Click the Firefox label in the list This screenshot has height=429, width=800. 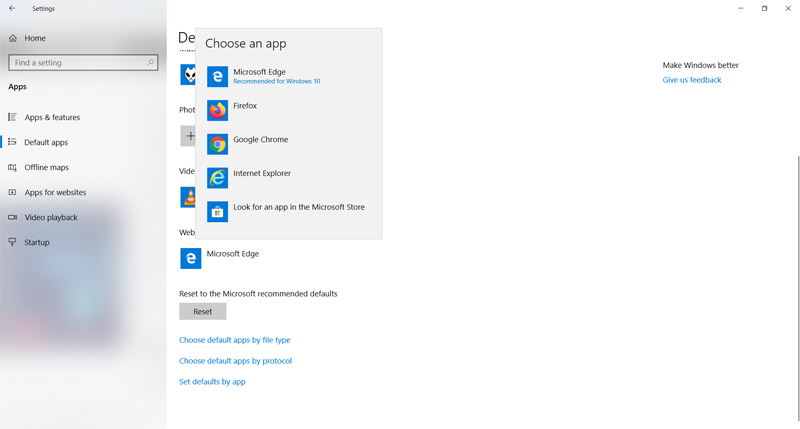[245, 106]
